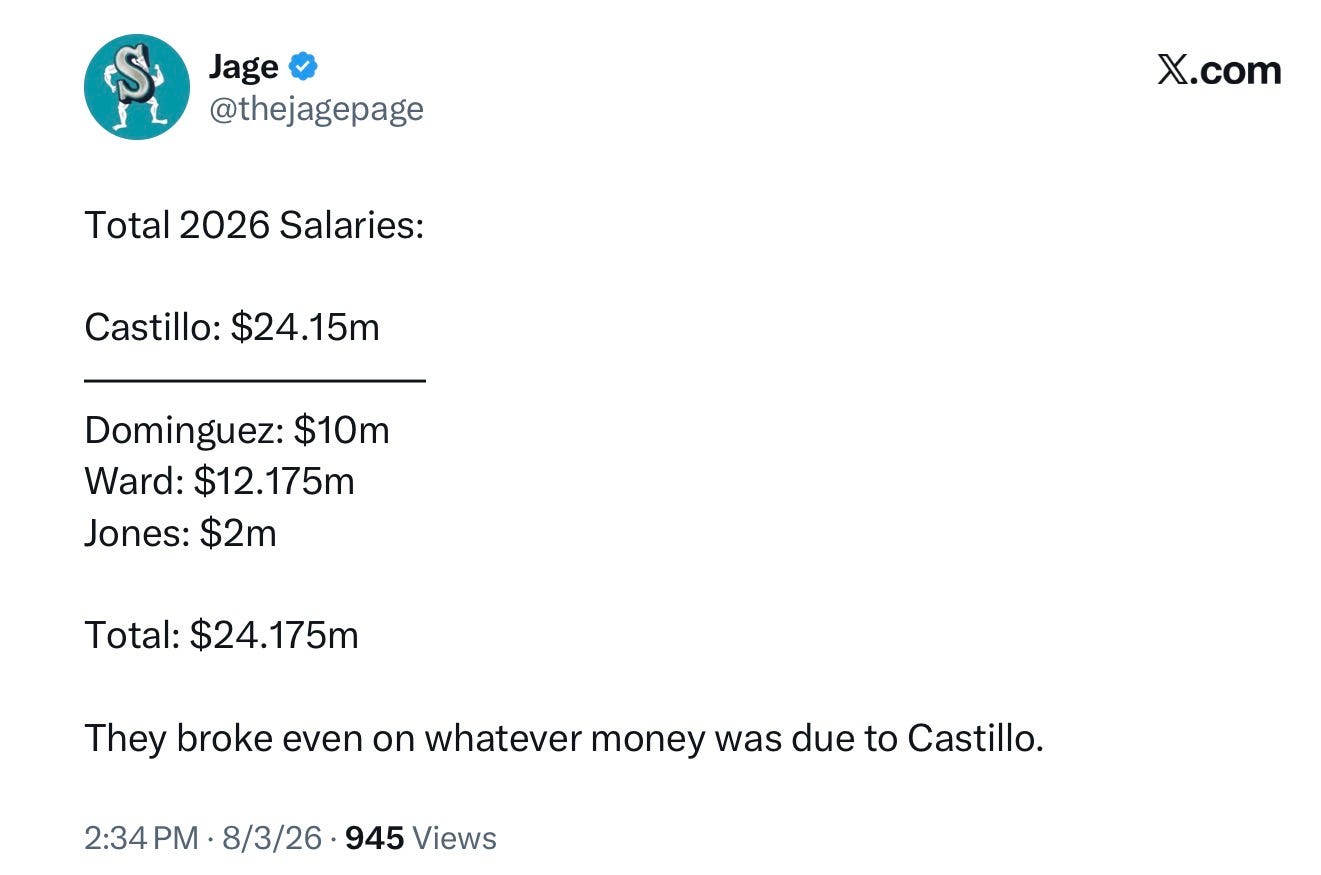Click the 2:34 PM timestamp
The width and height of the screenshot is (1321, 875).
pyautogui.click(x=141, y=837)
